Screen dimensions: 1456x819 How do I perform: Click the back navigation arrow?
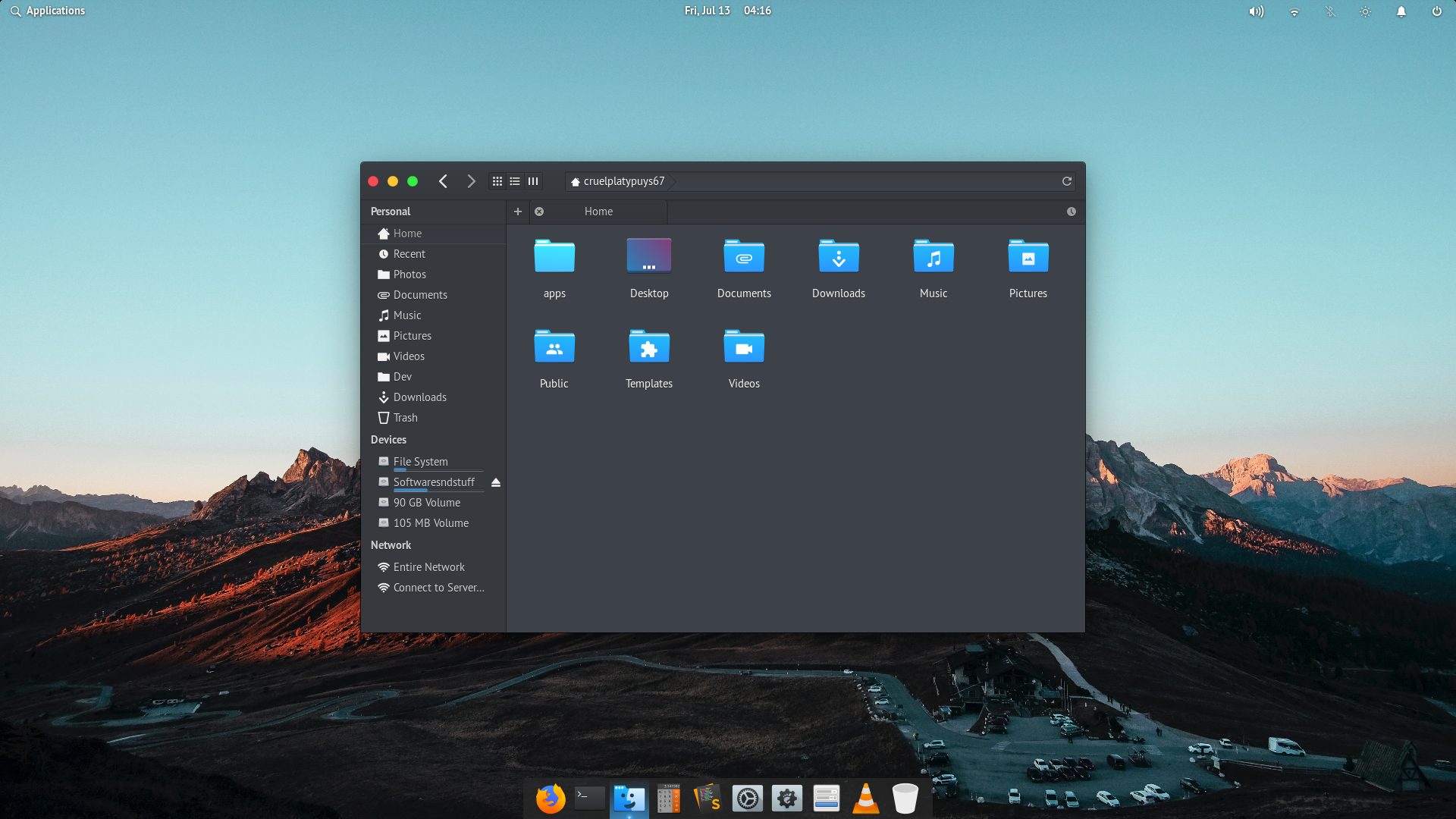coord(444,181)
